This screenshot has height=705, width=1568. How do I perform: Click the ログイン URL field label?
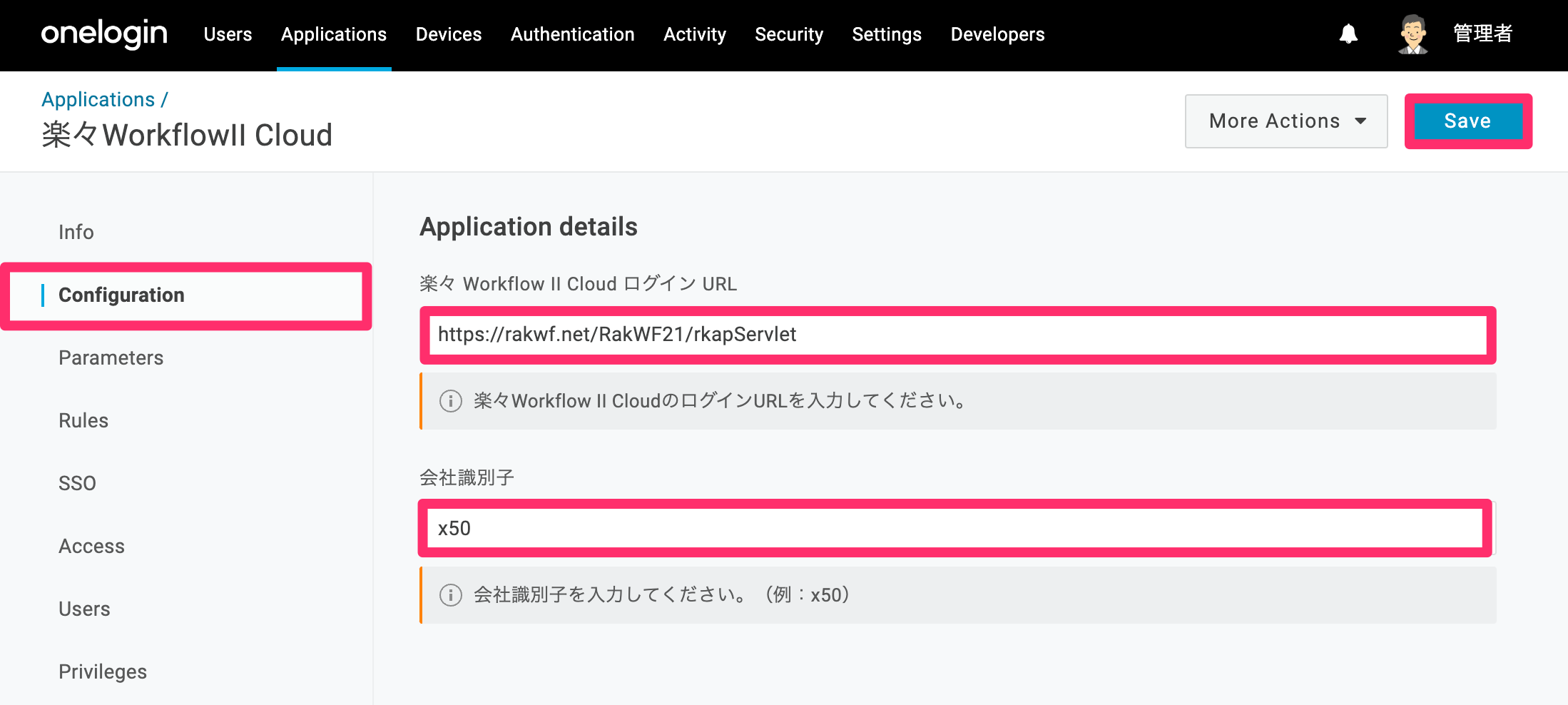(x=579, y=284)
